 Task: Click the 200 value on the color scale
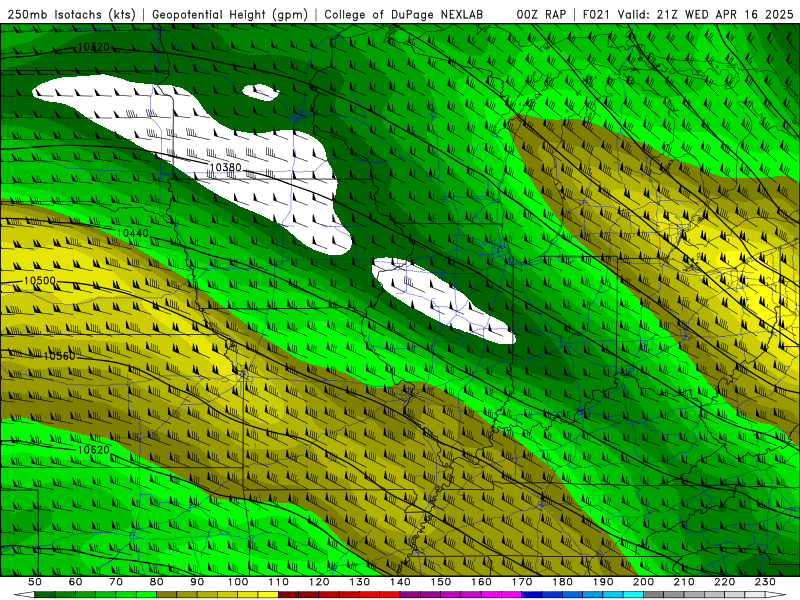[644, 582]
